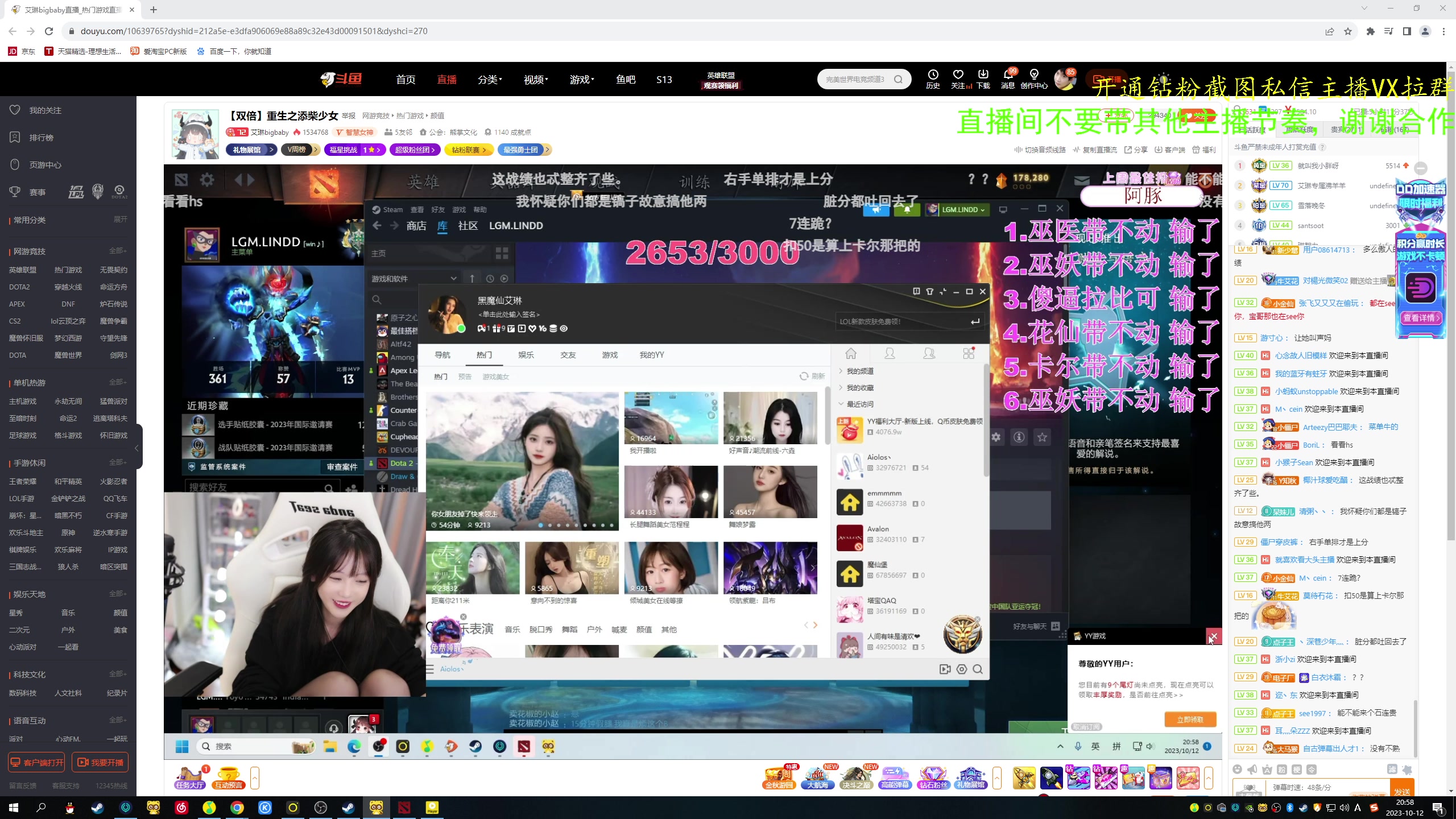Viewport: 1456px width, 819px height.
Task: Click the 客户端打开 button
Action: click(x=36, y=762)
